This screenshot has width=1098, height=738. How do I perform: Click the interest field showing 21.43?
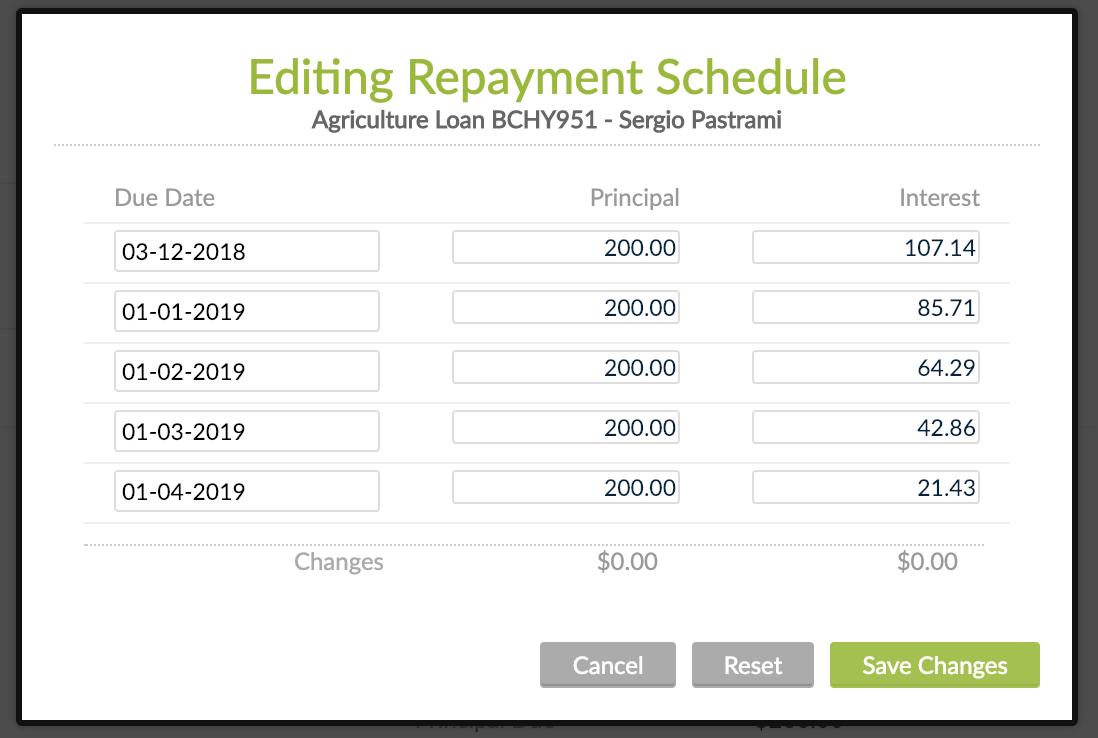pyautogui.click(x=865, y=487)
